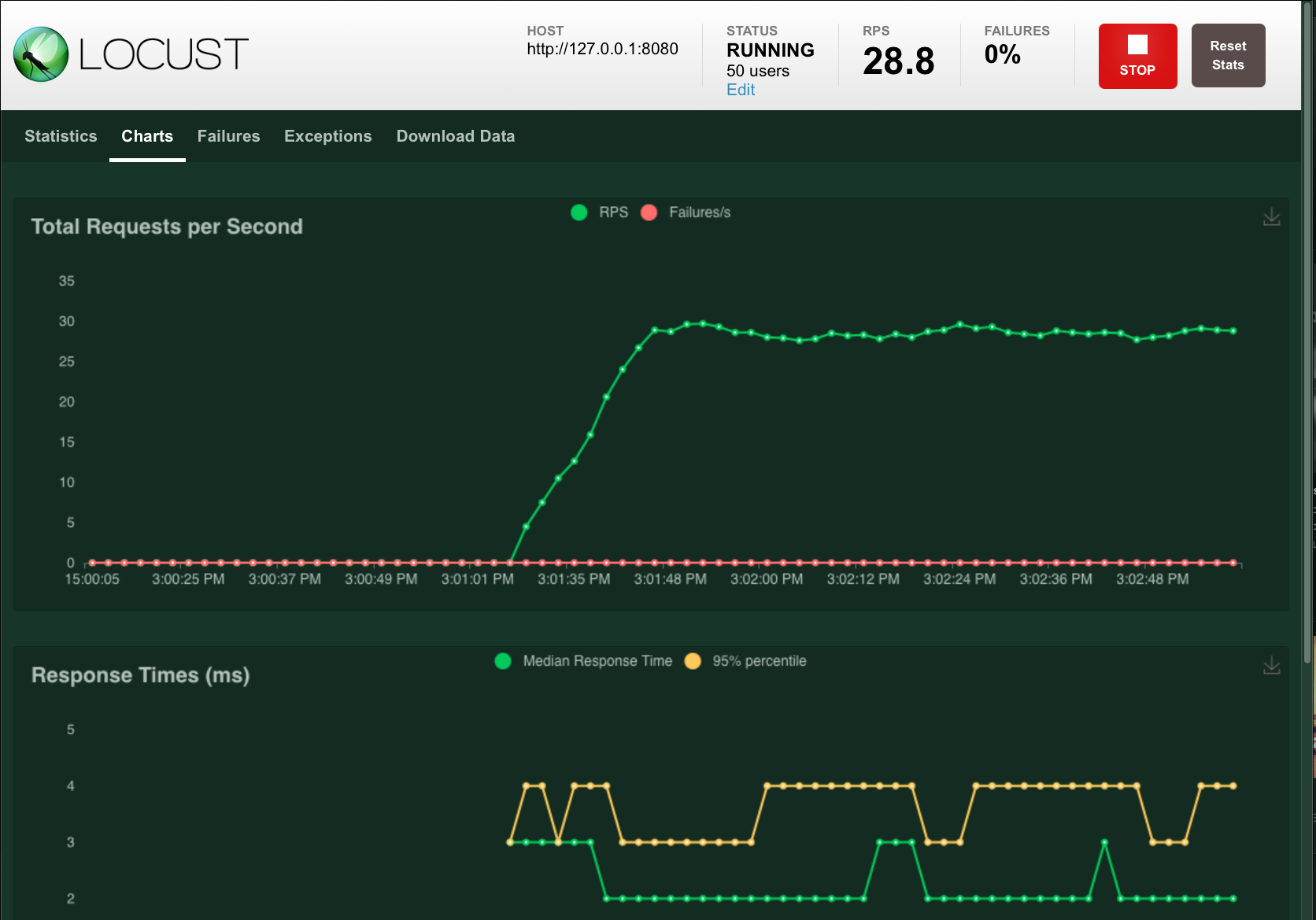Click the RPS peak data point near 30
The image size is (1316, 920).
pyautogui.click(x=703, y=323)
